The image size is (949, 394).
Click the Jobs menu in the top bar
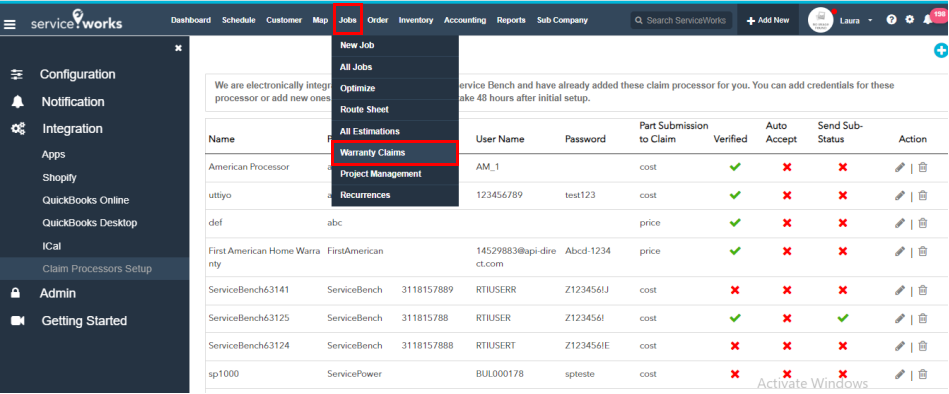347,20
